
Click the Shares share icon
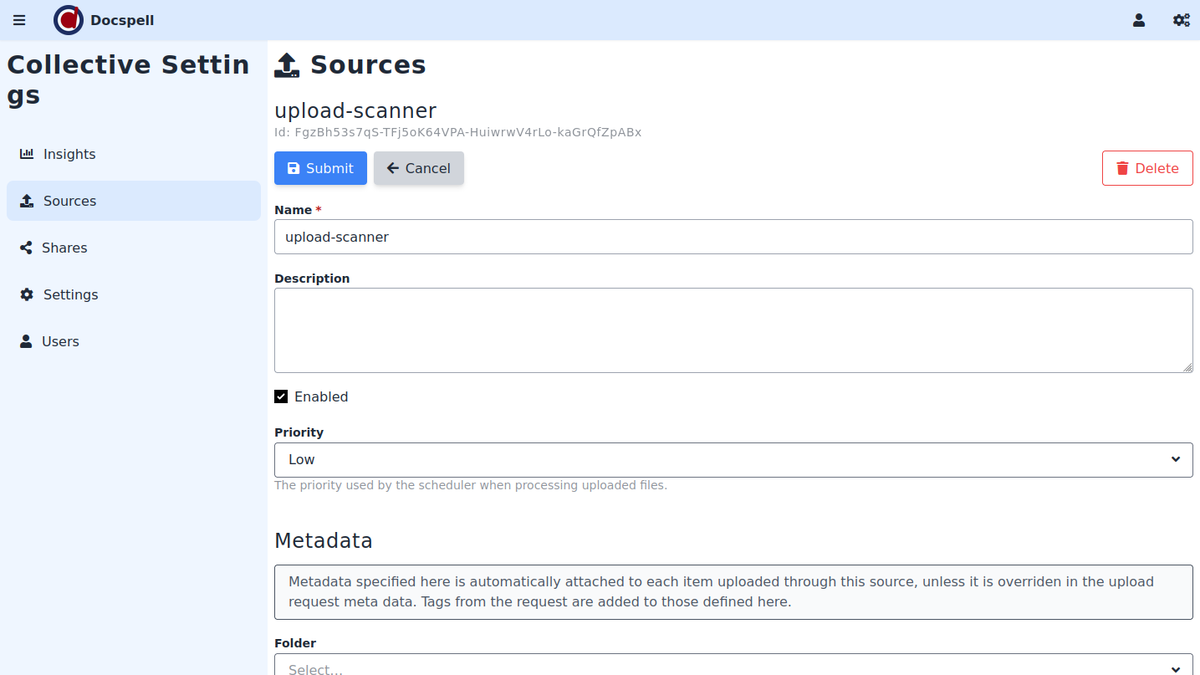26,248
